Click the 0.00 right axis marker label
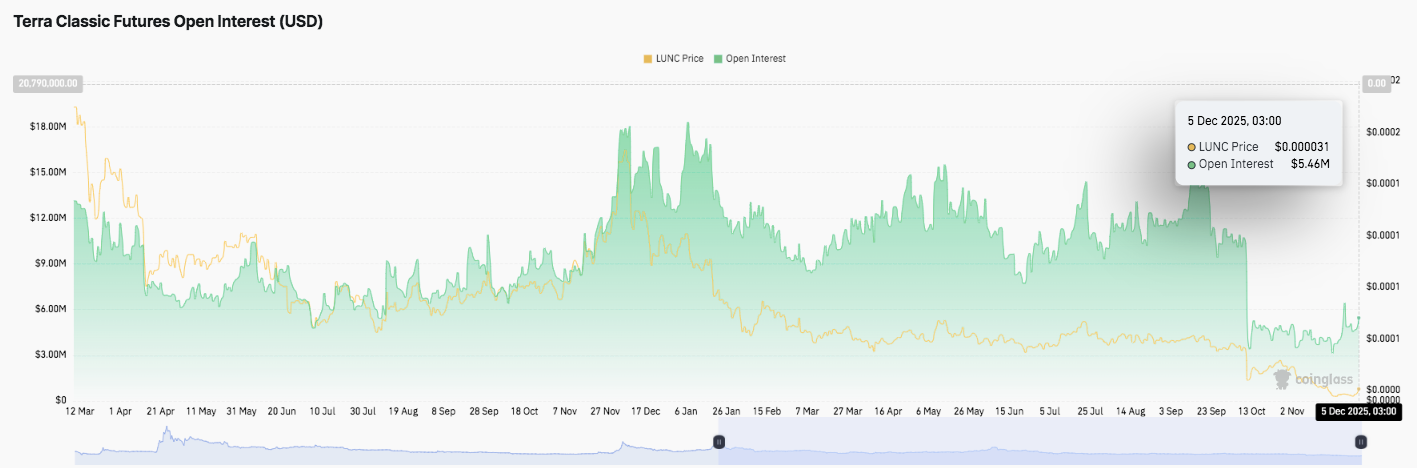This screenshot has height=468, width=1417. pos(1376,84)
